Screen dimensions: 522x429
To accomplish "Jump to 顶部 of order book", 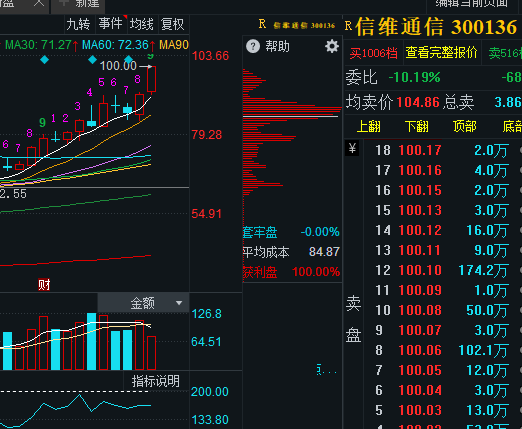I will click(x=465, y=126).
